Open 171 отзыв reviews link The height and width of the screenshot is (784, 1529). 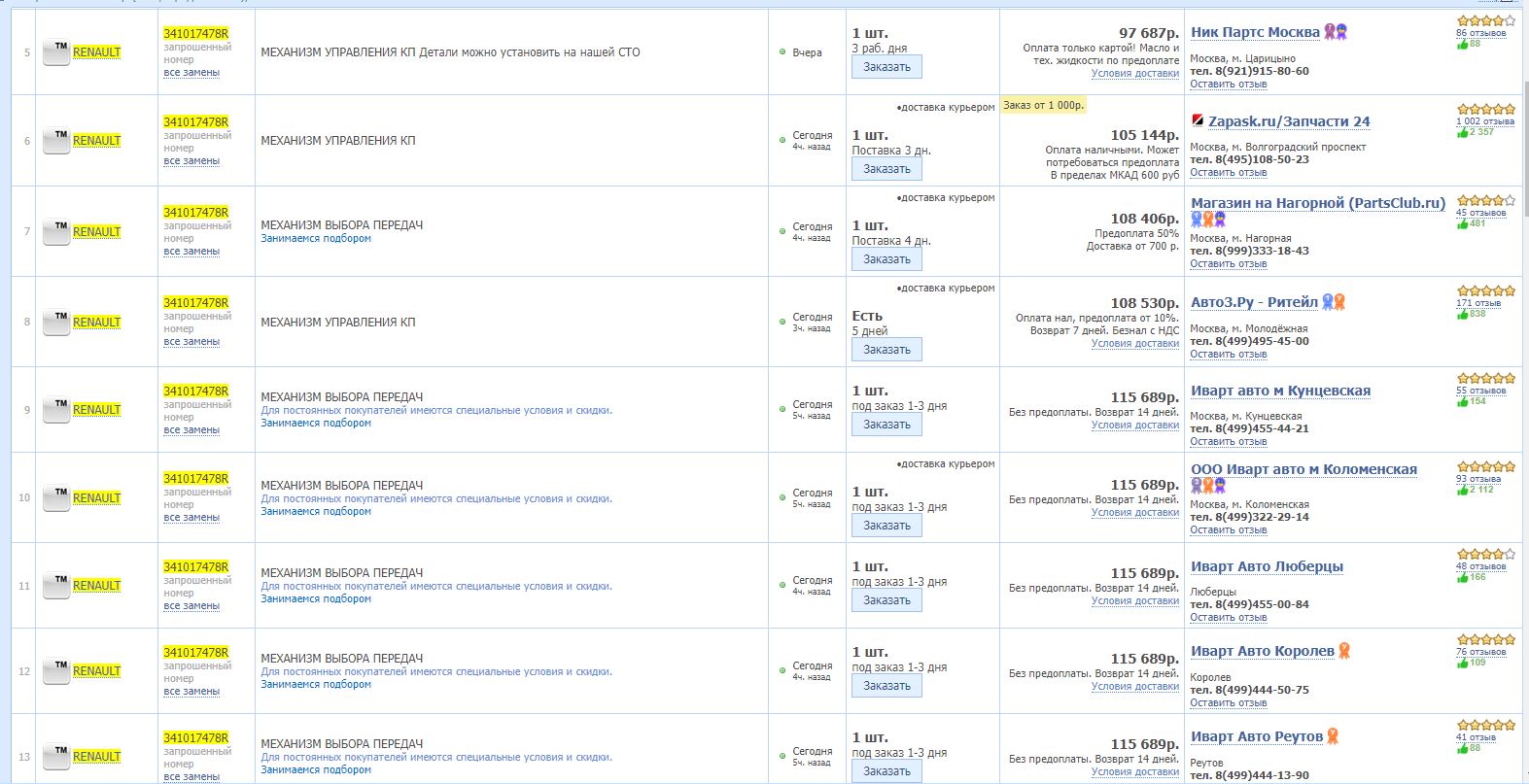point(1478,303)
